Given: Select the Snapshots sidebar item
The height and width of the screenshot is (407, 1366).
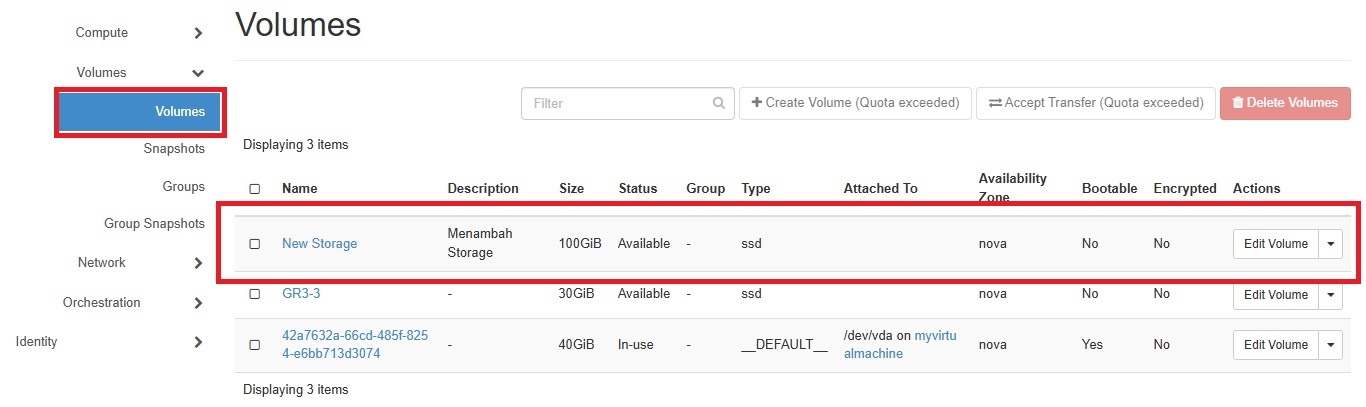Looking at the screenshot, I should coord(174,149).
